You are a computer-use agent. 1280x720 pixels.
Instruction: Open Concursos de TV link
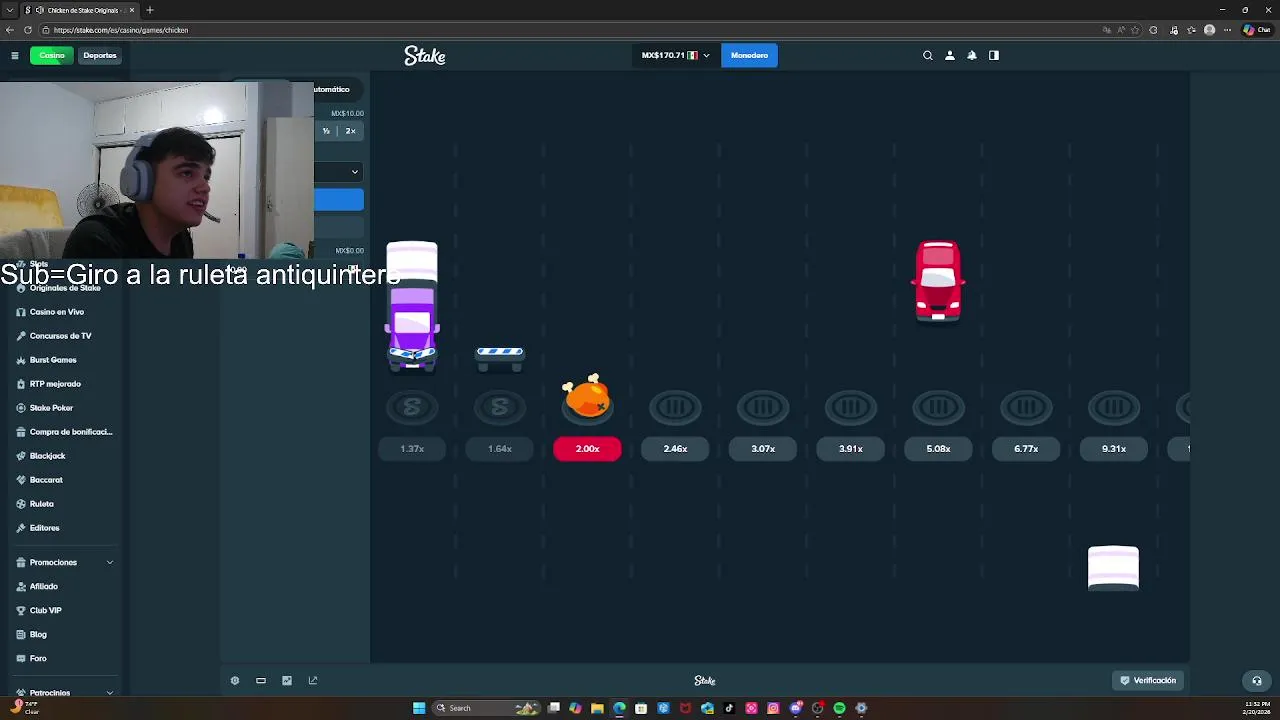[x=60, y=336]
